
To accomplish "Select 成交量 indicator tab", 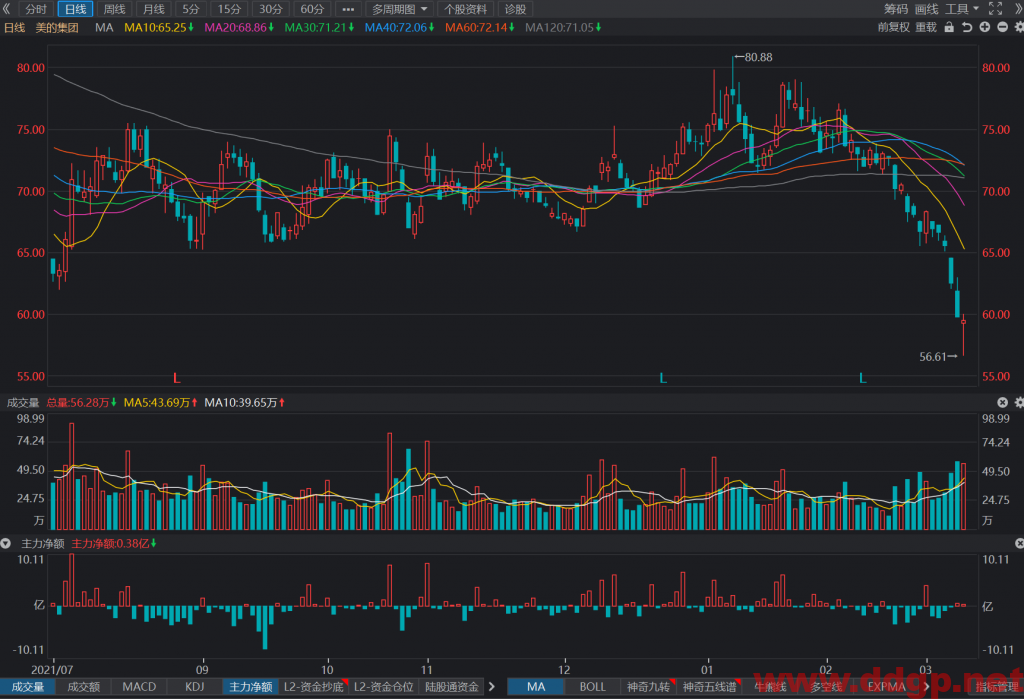I will [27, 687].
